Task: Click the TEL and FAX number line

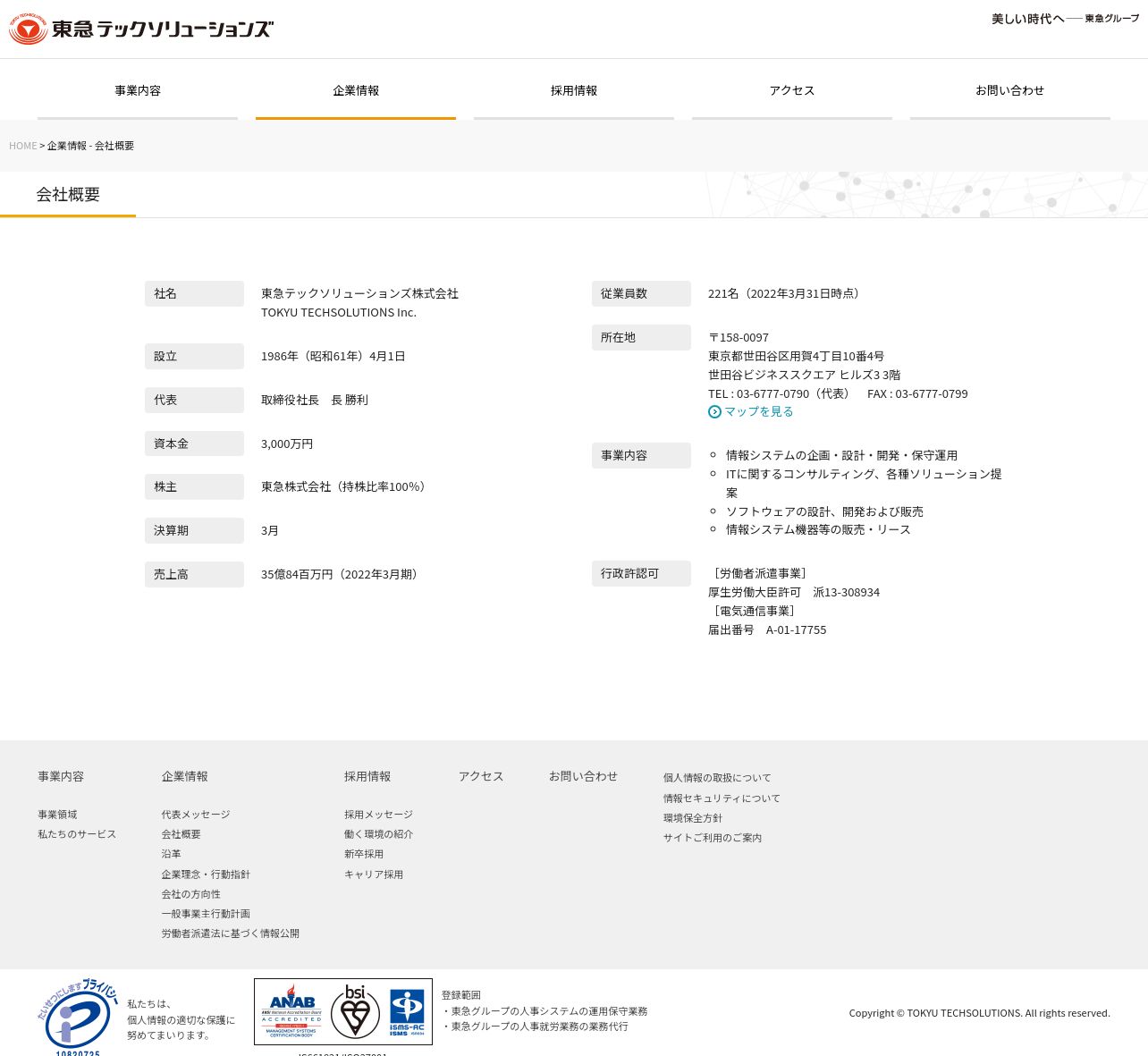Action: [838, 394]
